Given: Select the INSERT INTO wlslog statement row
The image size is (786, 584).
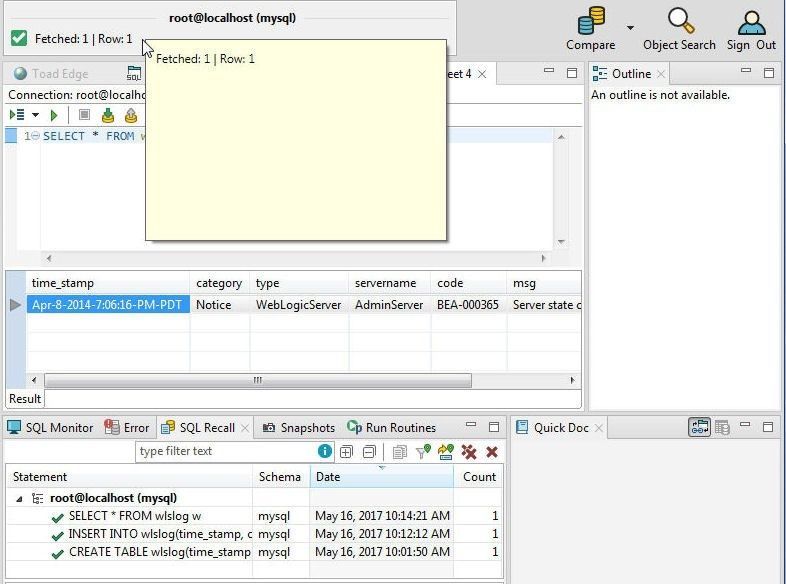Looking at the screenshot, I should coord(255,534).
